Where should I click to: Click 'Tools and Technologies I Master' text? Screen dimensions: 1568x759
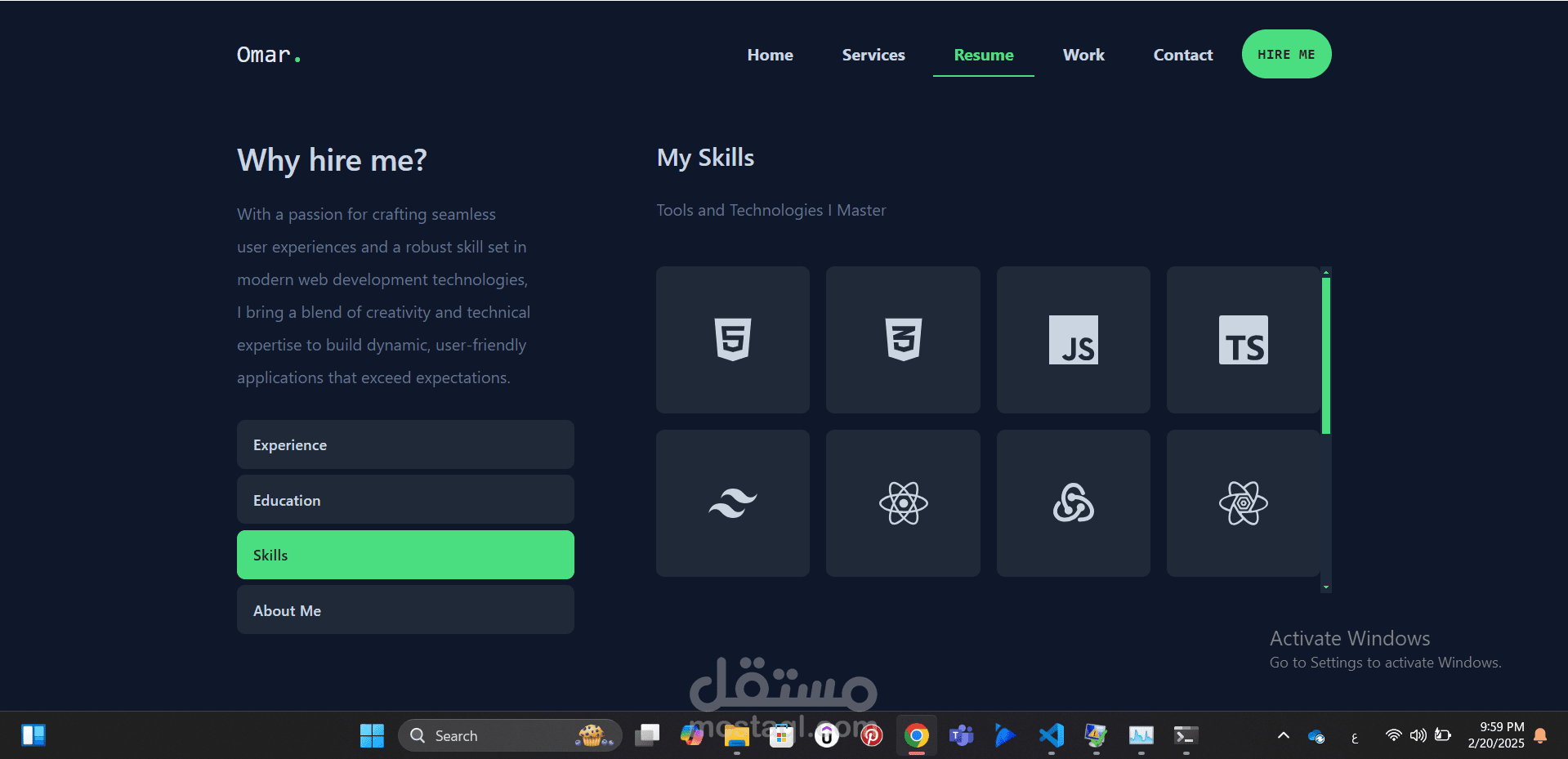[x=771, y=210]
